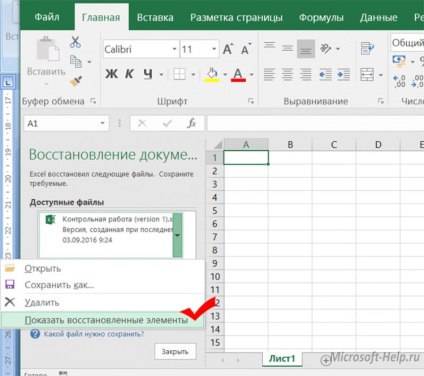
Task: Open the font size 11 dropdown
Action: click(214, 49)
